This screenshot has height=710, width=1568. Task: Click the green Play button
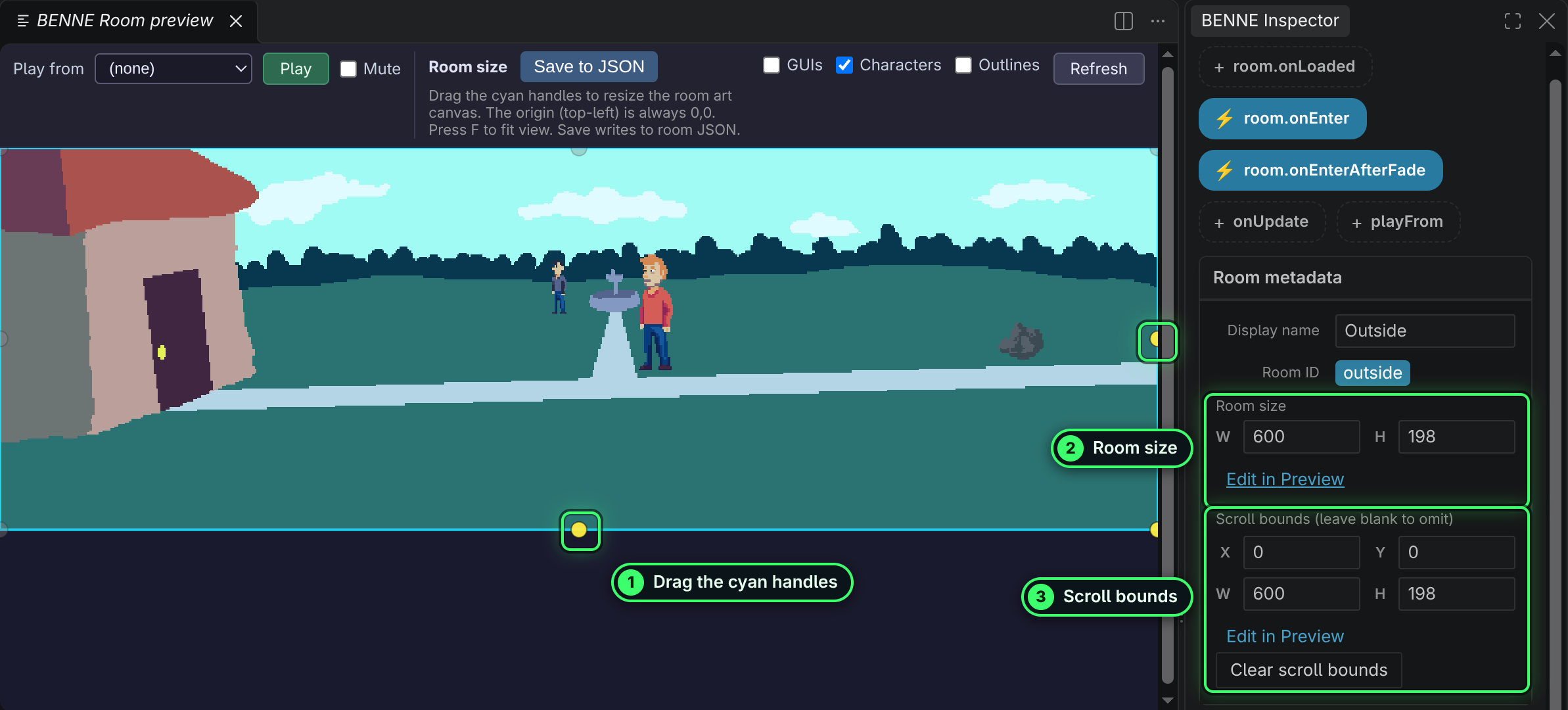tap(296, 68)
